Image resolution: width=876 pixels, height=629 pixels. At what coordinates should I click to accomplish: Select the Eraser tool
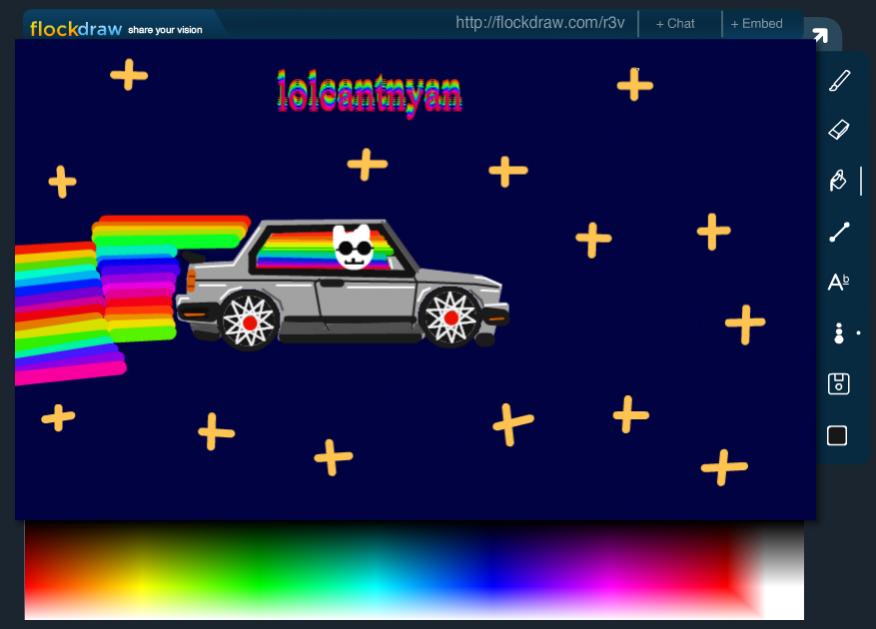click(x=839, y=129)
